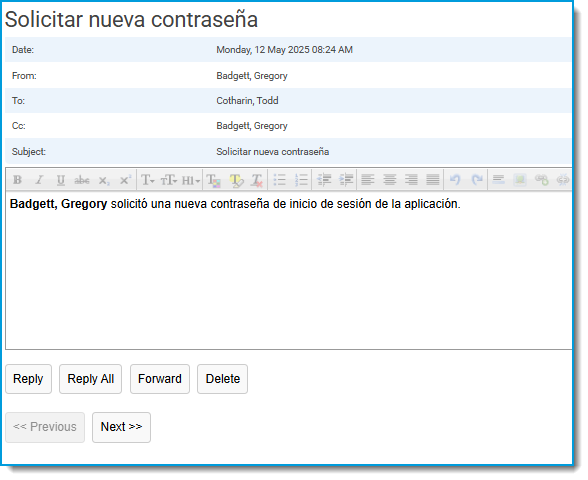Toggle italic formatting in editor toolbar
This screenshot has height=480, width=588.
[x=39, y=180]
